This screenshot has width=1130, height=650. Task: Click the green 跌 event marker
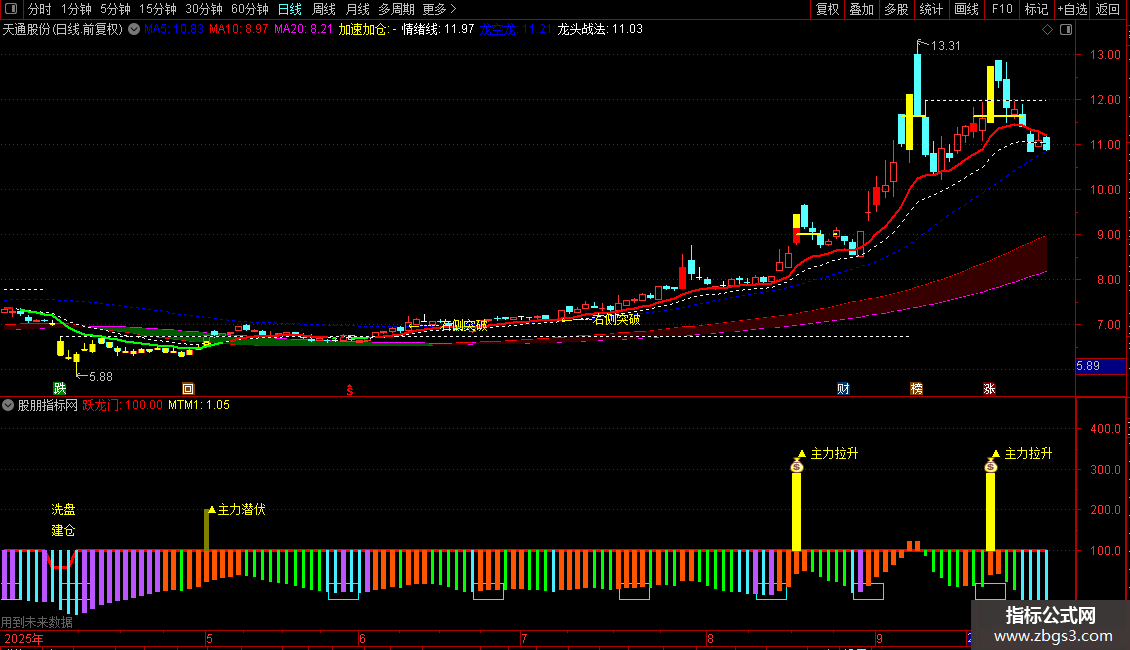pos(60,389)
